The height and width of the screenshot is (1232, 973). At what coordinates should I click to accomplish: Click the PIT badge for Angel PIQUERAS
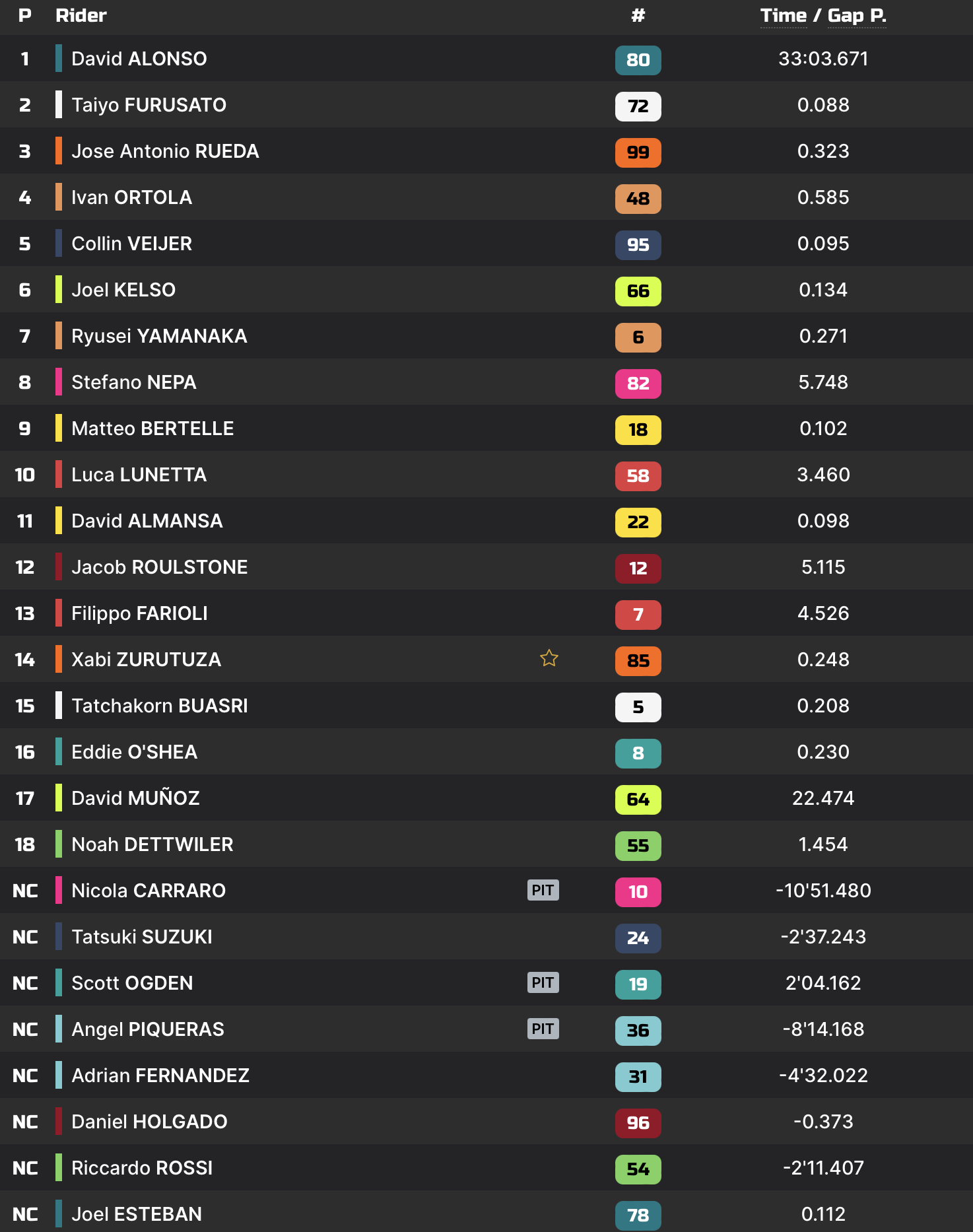coord(543,1029)
